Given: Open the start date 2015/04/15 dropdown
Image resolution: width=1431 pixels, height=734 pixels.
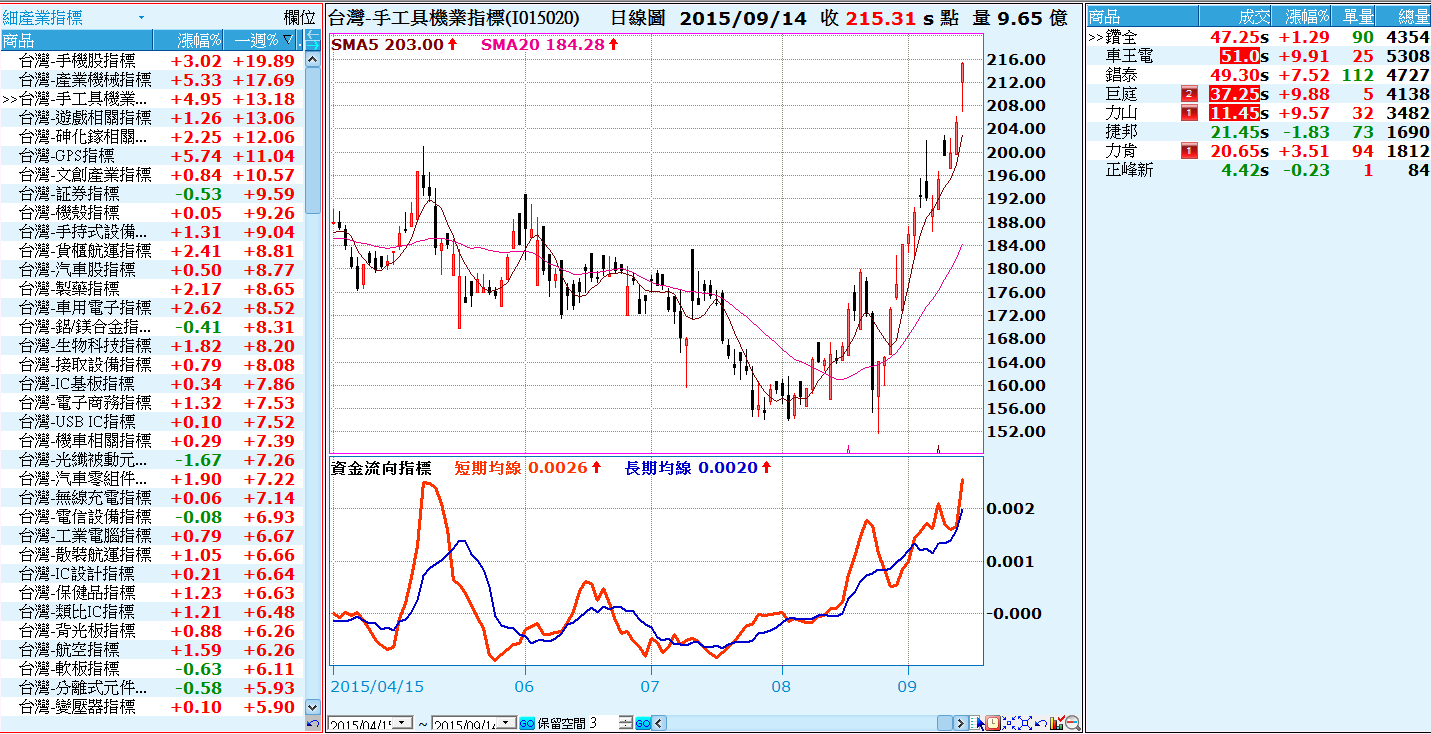Looking at the screenshot, I should (x=403, y=723).
